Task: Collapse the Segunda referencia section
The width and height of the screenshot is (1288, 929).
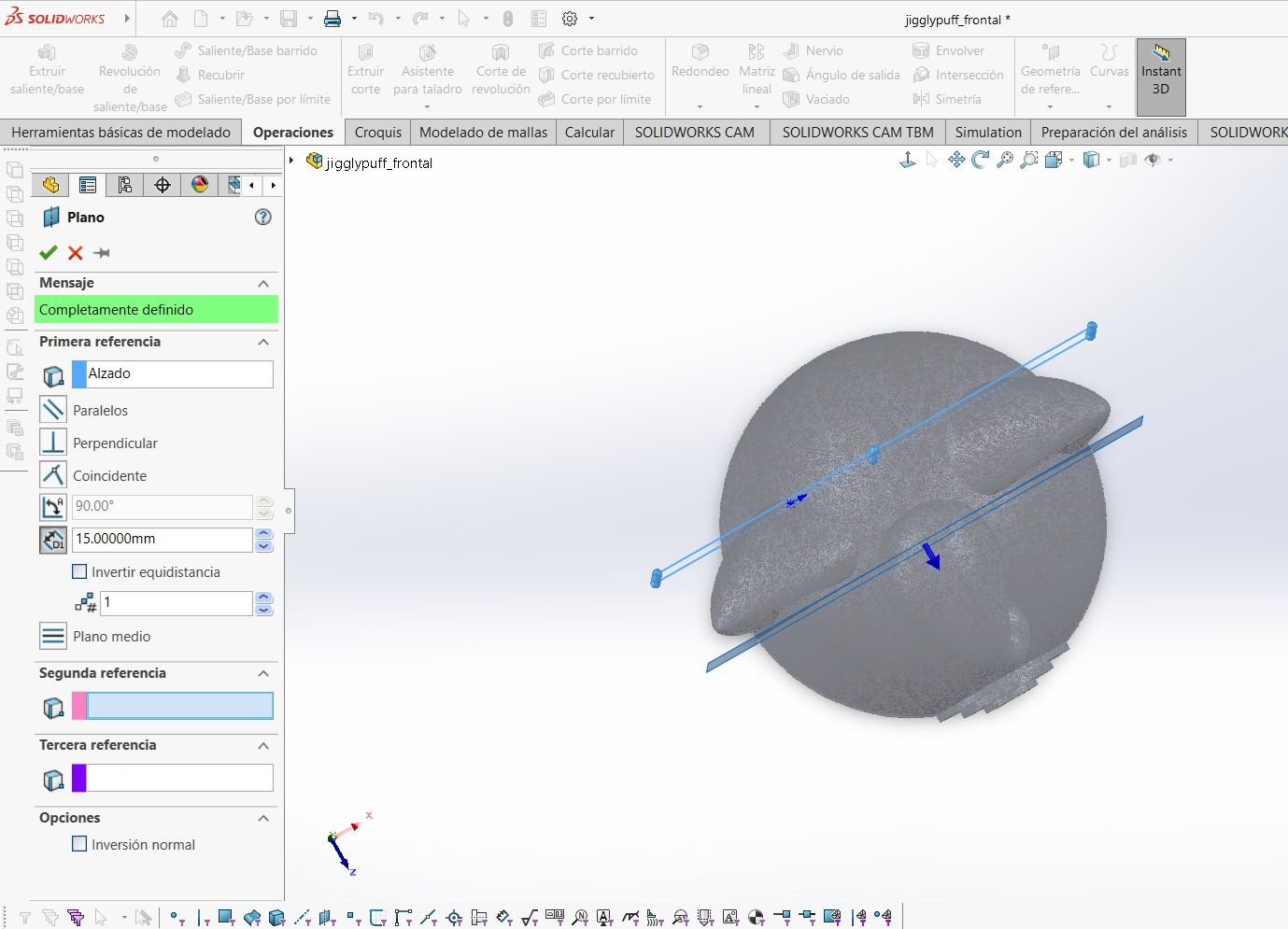Action: pyautogui.click(x=263, y=673)
